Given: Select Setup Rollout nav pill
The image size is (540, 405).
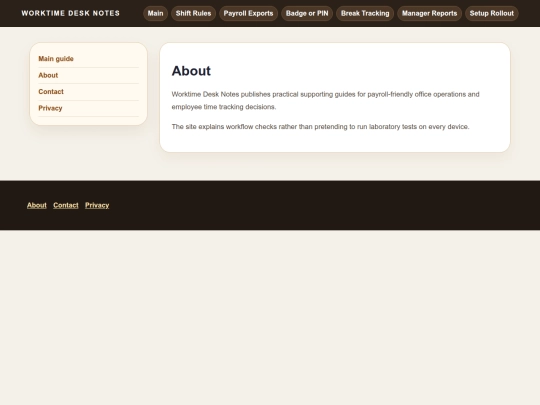Looking at the screenshot, I should pos(491,13).
